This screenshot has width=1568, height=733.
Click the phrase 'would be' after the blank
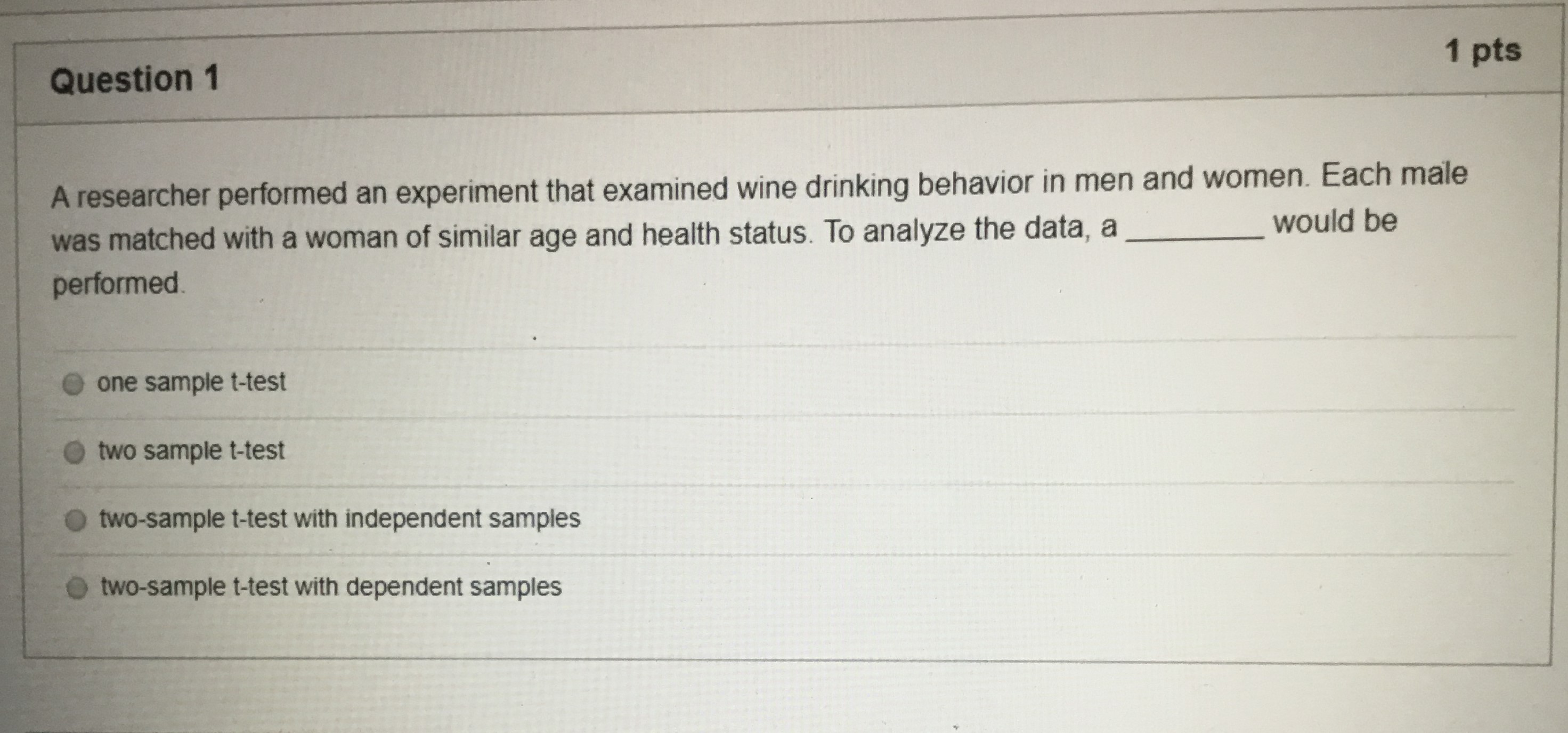1336,221
